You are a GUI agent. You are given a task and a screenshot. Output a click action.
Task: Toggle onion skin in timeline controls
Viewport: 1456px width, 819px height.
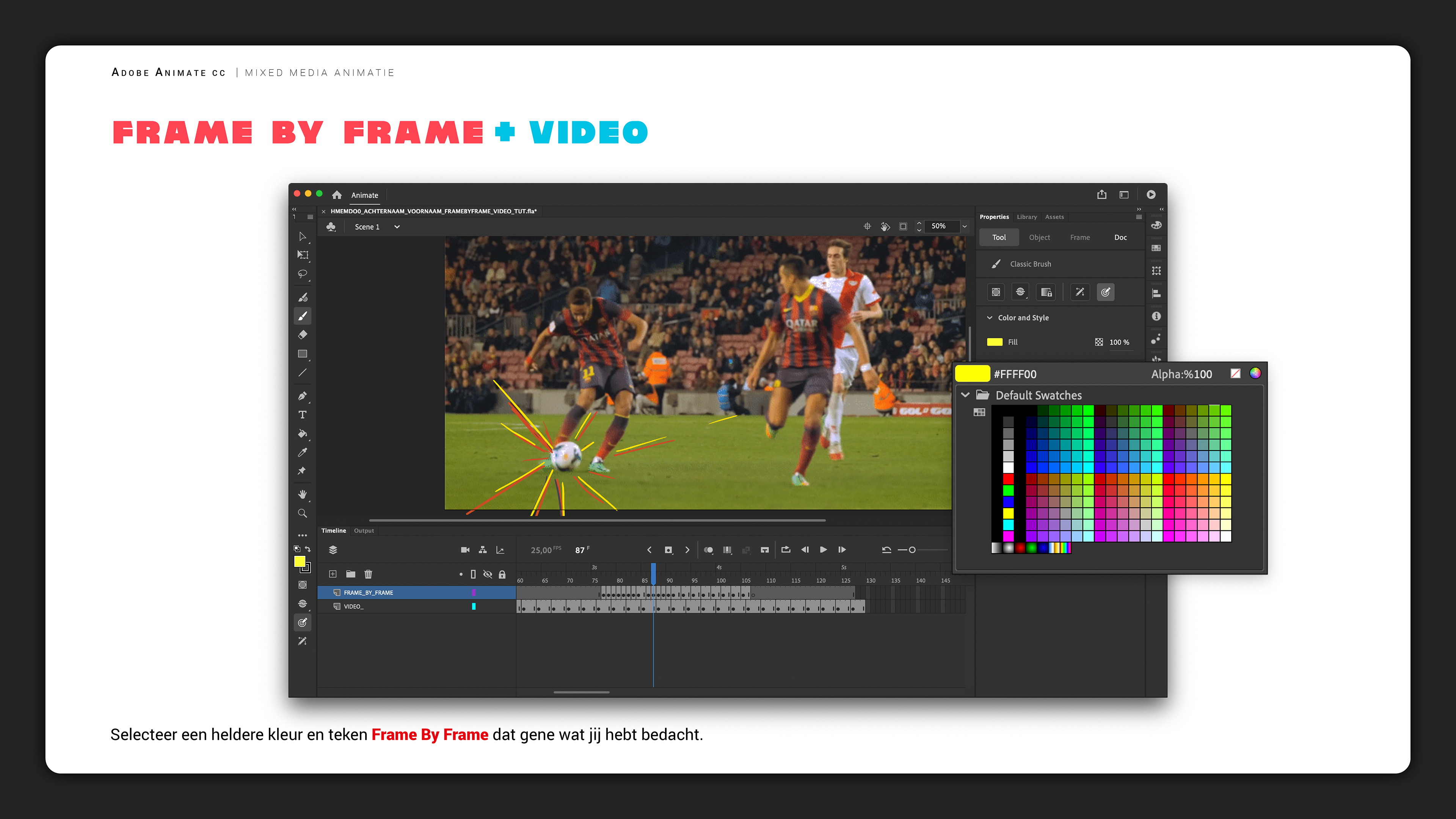[x=708, y=550]
